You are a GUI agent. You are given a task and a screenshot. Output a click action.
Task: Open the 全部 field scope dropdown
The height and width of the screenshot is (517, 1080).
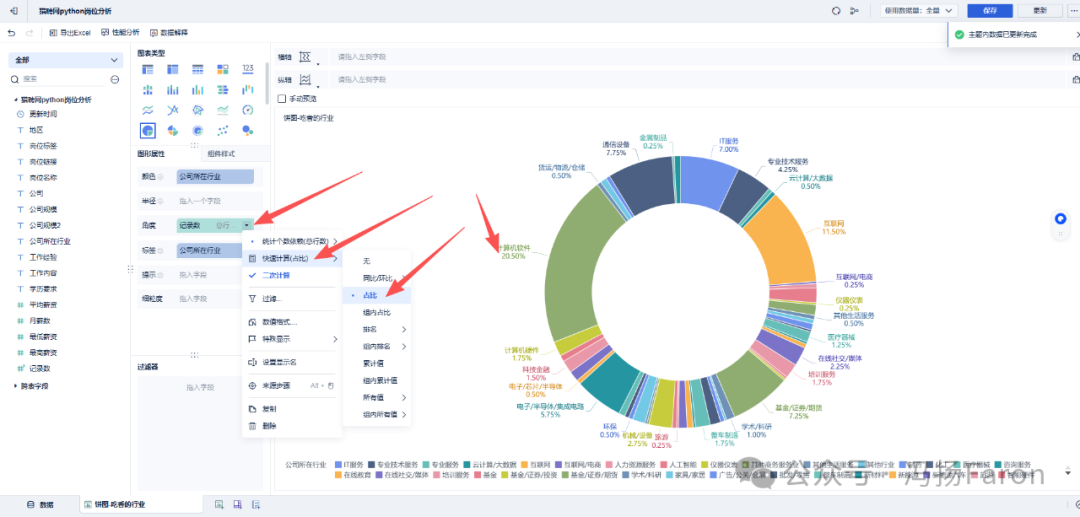[x=65, y=60]
